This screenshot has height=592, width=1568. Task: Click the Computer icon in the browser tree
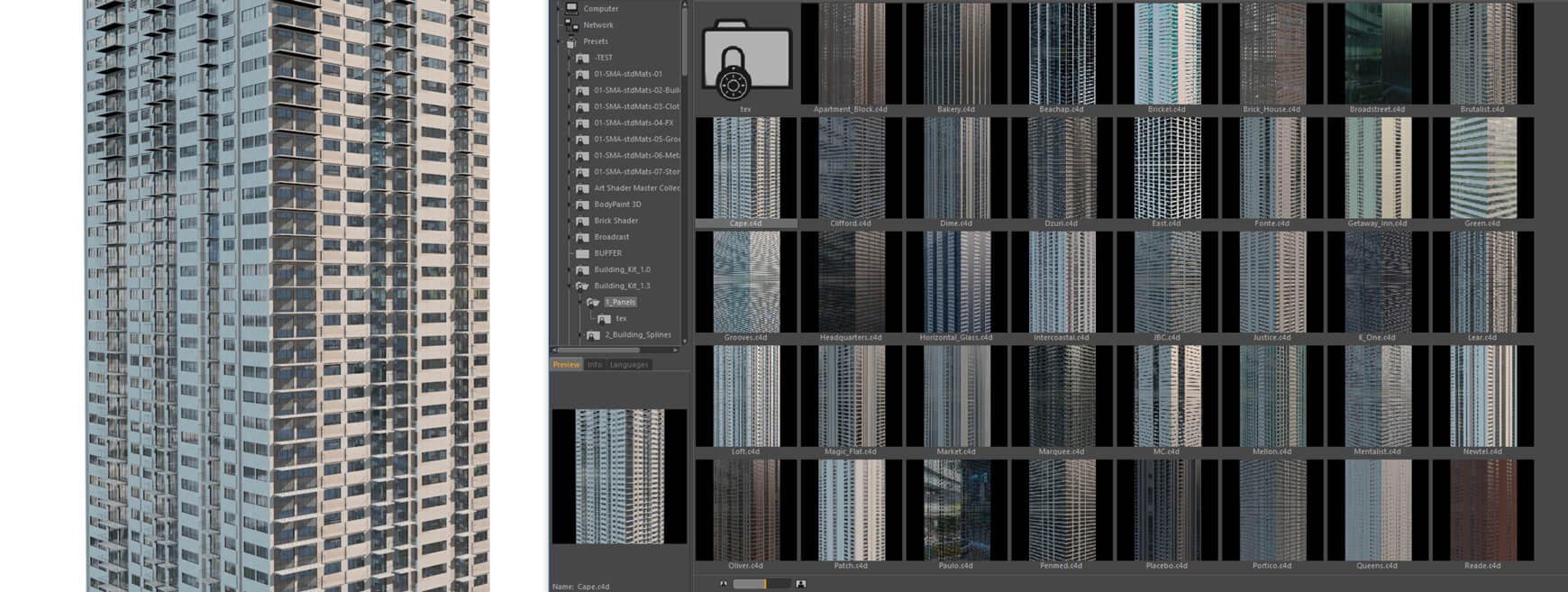(x=571, y=8)
